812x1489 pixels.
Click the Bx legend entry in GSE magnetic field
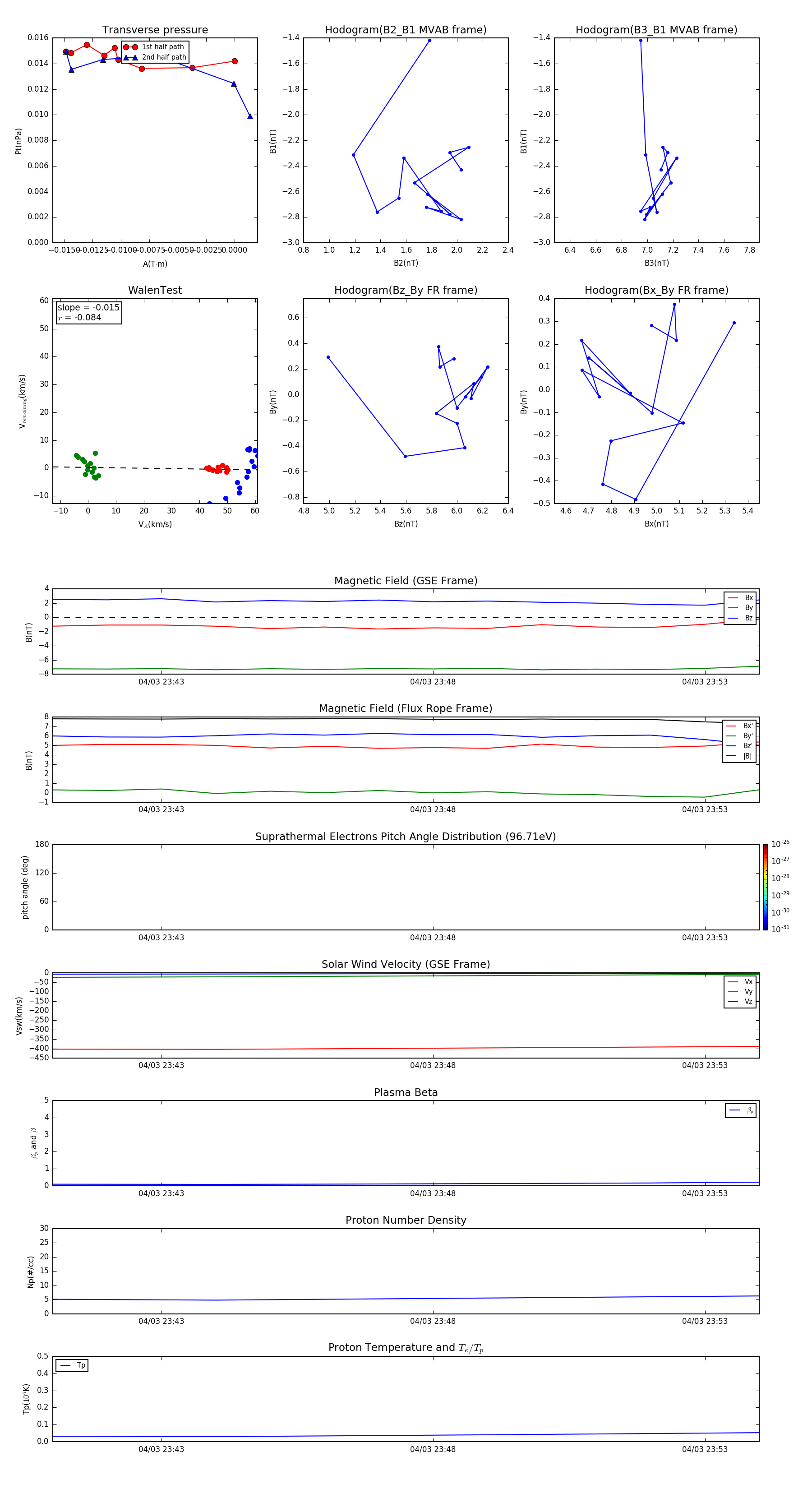click(x=740, y=598)
